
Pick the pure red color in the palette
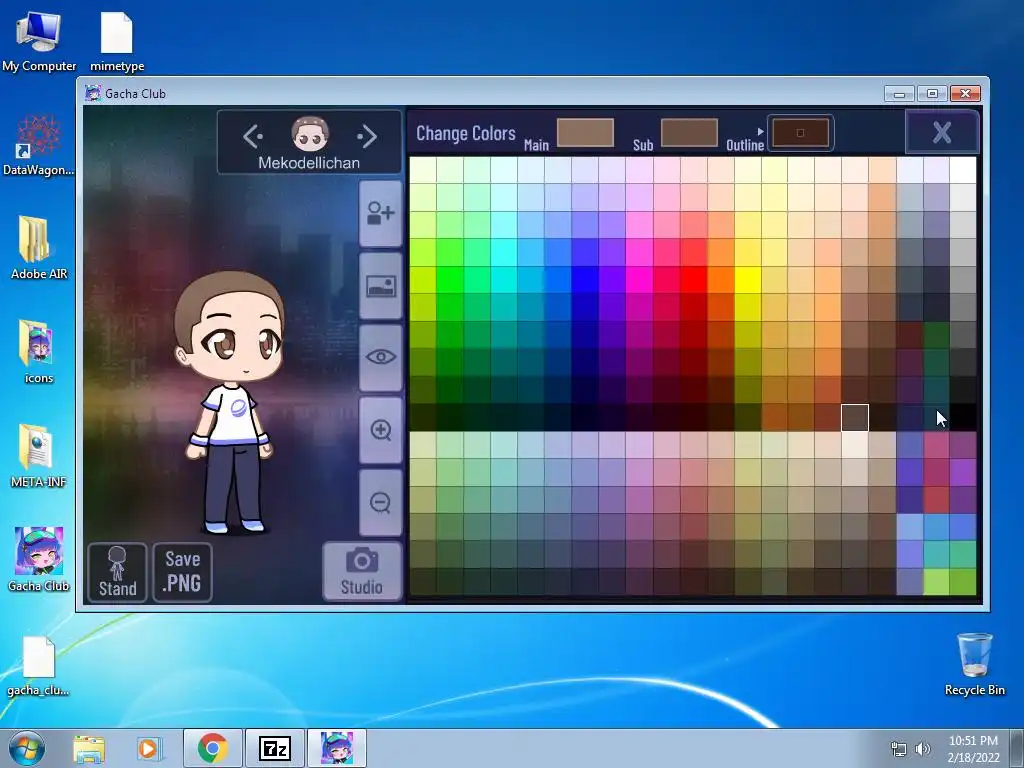pos(693,280)
